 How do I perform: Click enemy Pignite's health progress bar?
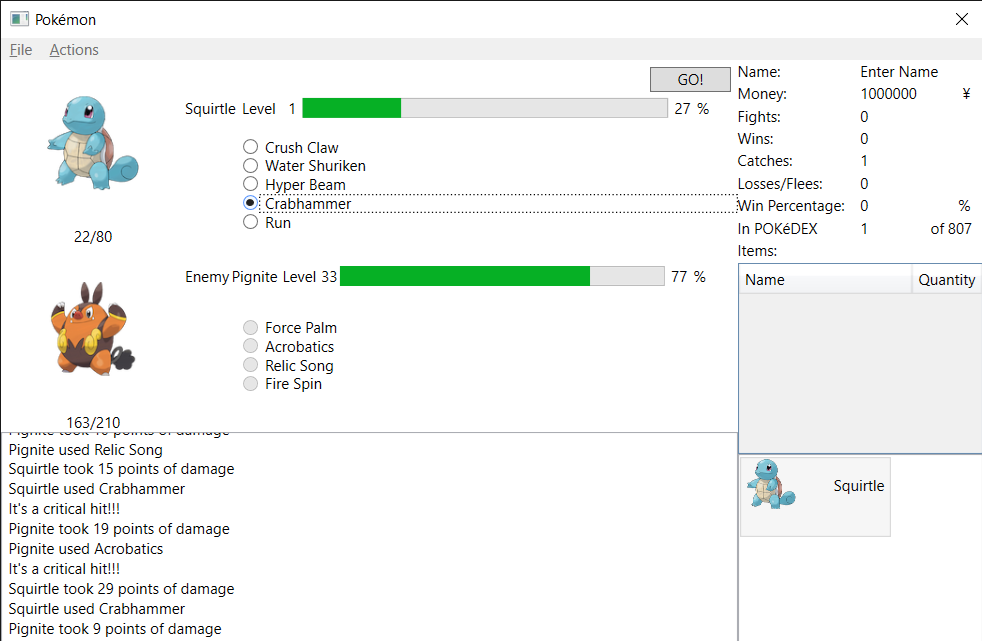click(x=502, y=276)
